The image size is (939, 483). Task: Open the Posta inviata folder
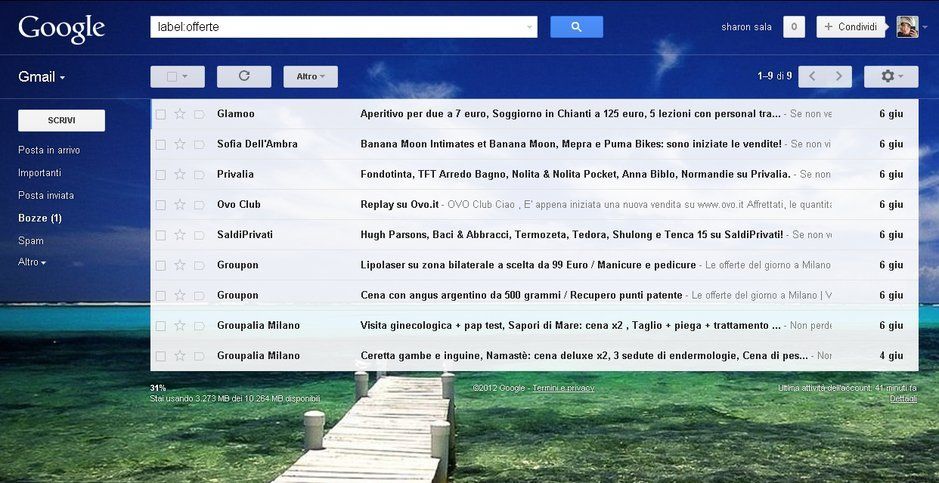point(46,196)
